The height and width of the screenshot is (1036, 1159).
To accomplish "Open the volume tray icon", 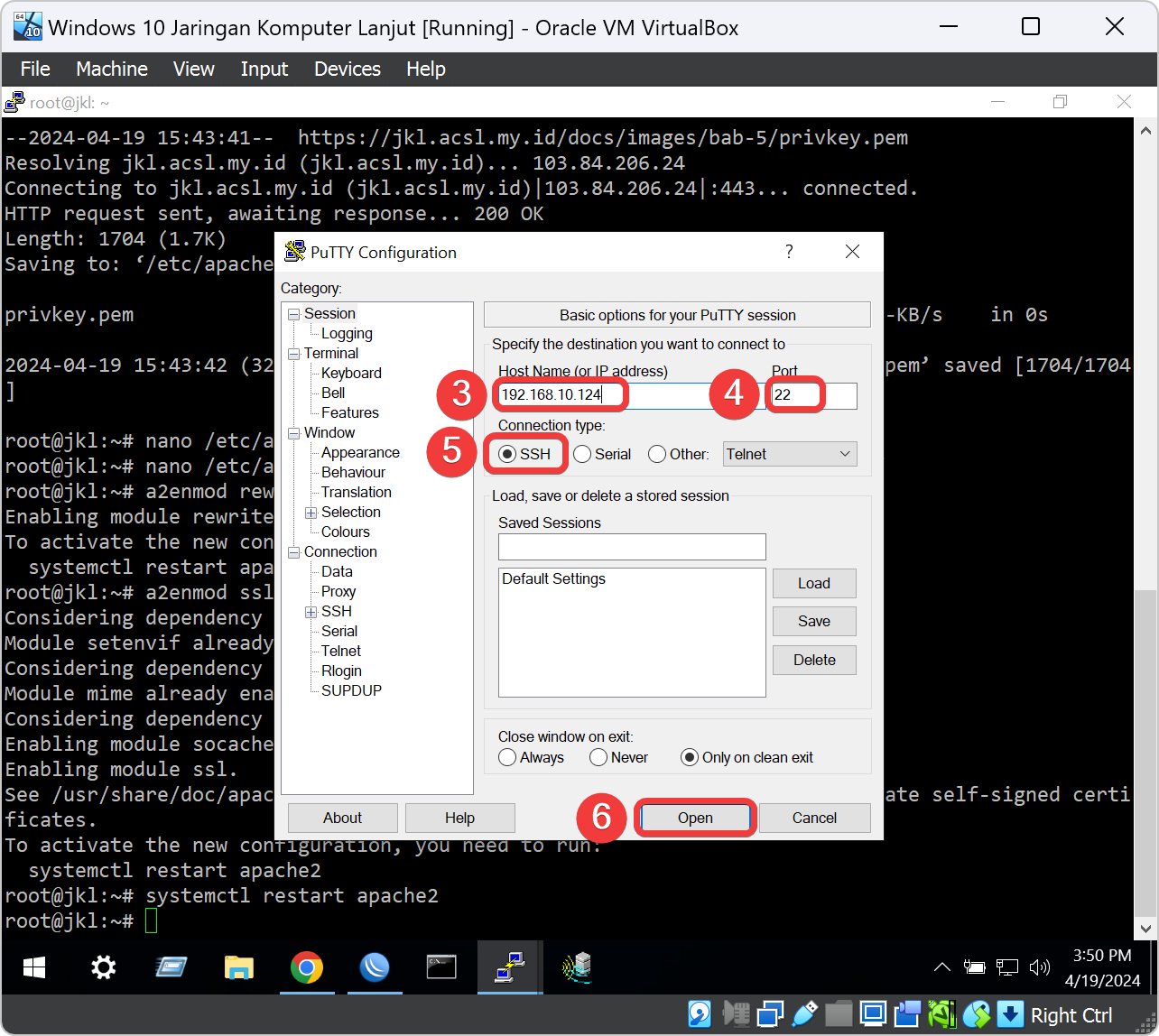I will tap(1040, 967).
